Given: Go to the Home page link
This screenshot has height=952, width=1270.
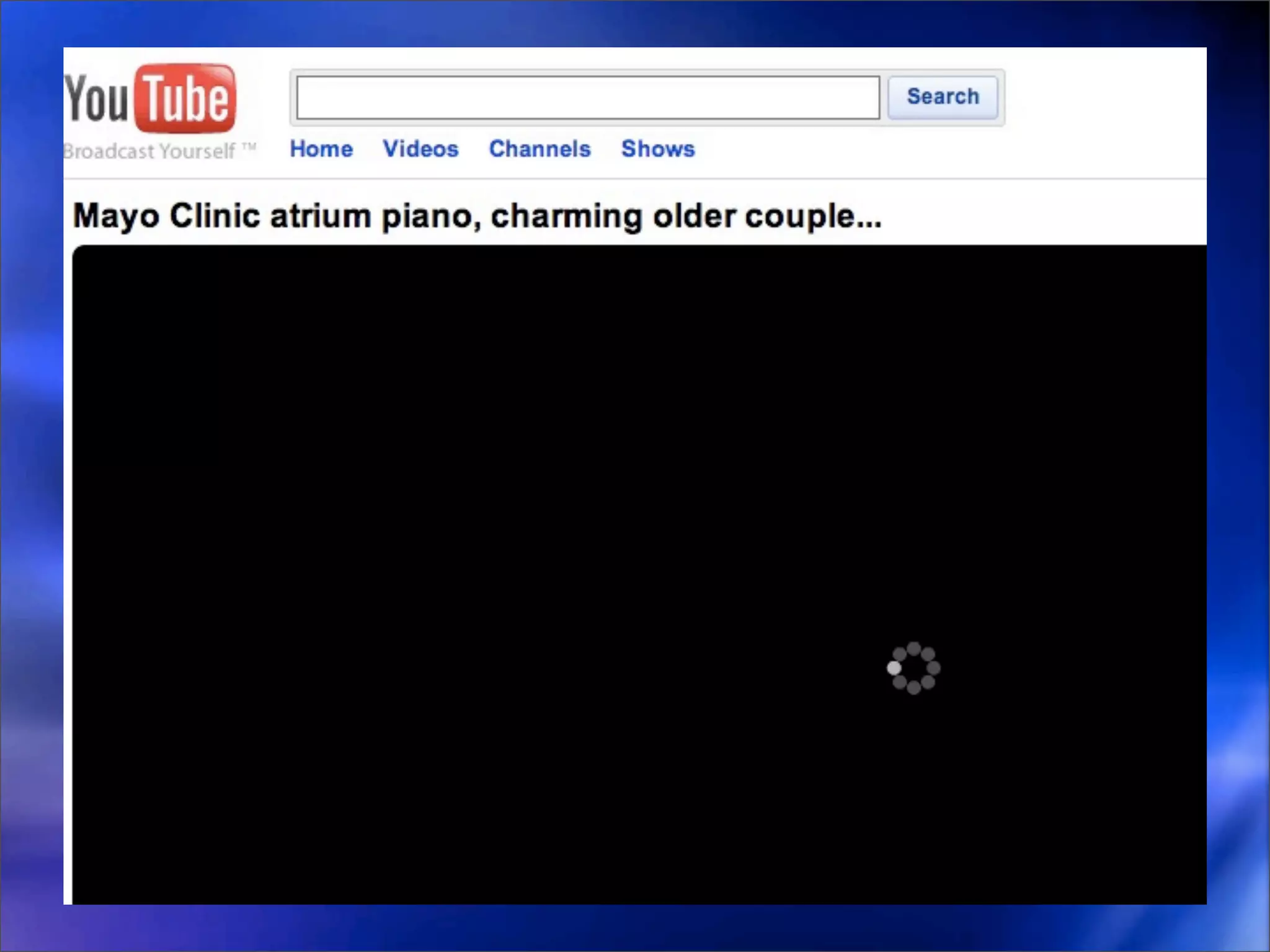Looking at the screenshot, I should (321, 149).
